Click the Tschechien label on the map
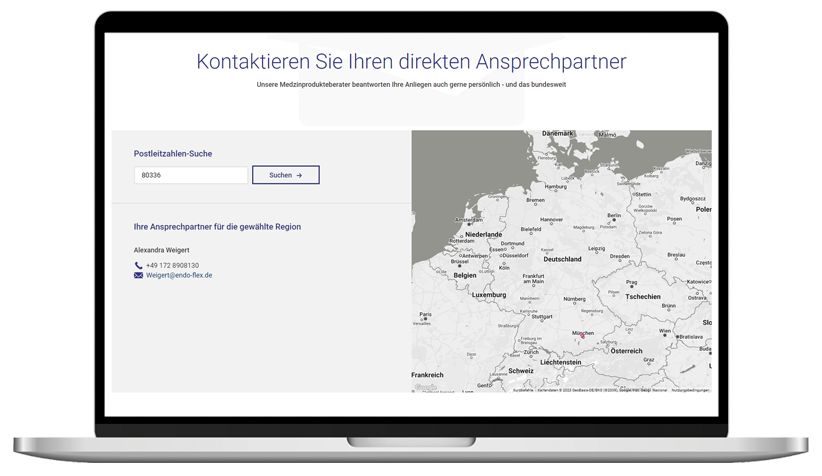This screenshot has width=822, height=476. tap(643, 296)
